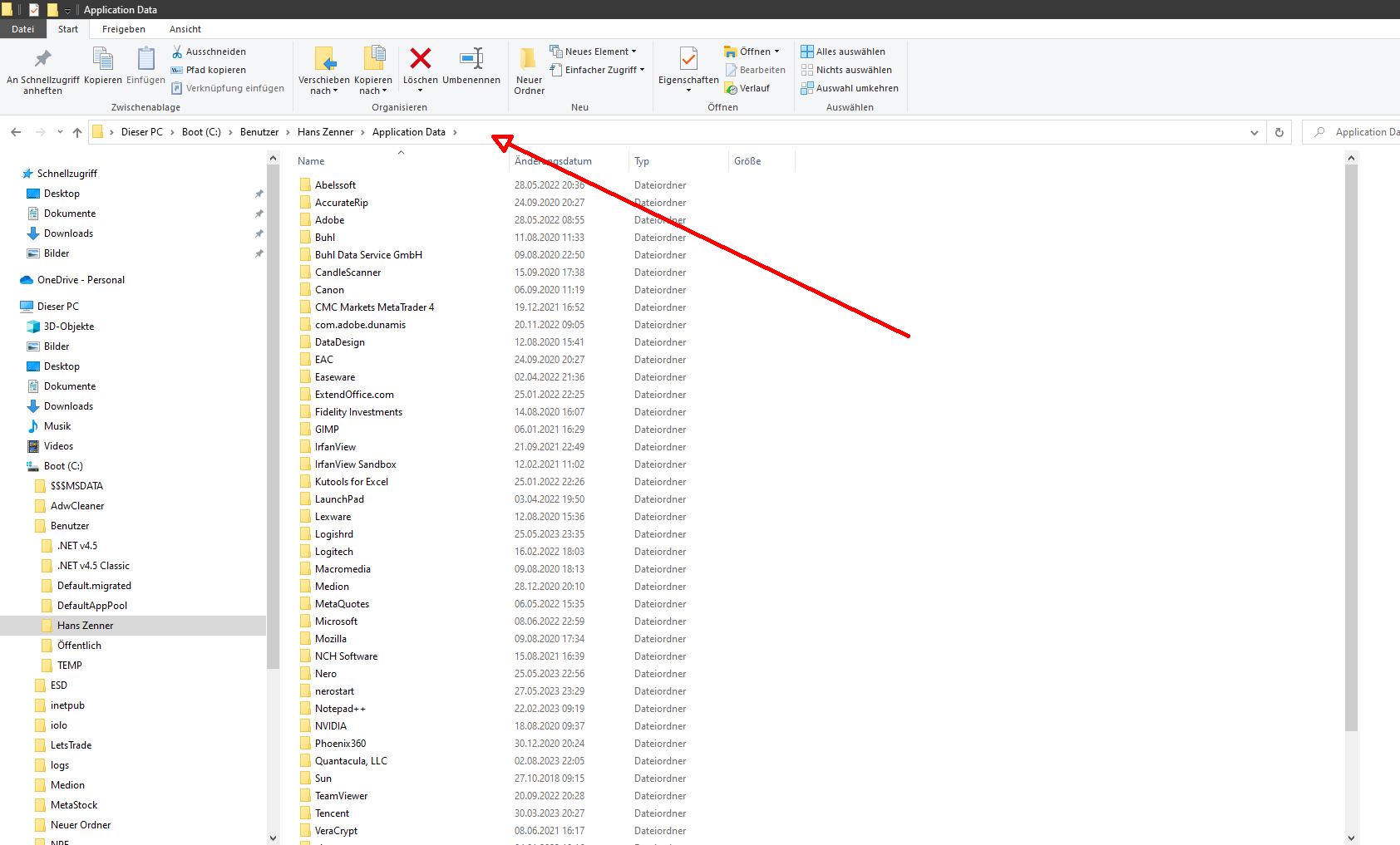Viewport: 1400px width, 845px height.
Task: Click the Kopieren ribbon icon
Action: coord(103,60)
